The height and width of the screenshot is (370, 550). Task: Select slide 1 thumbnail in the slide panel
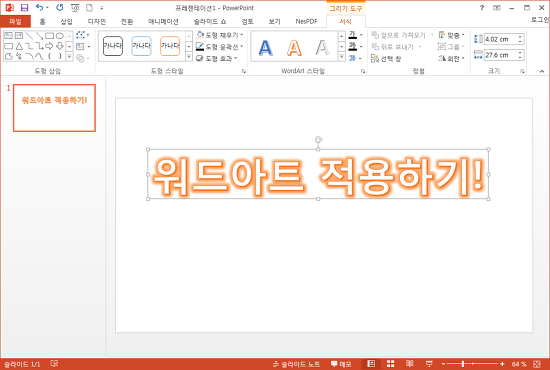(54, 108)
